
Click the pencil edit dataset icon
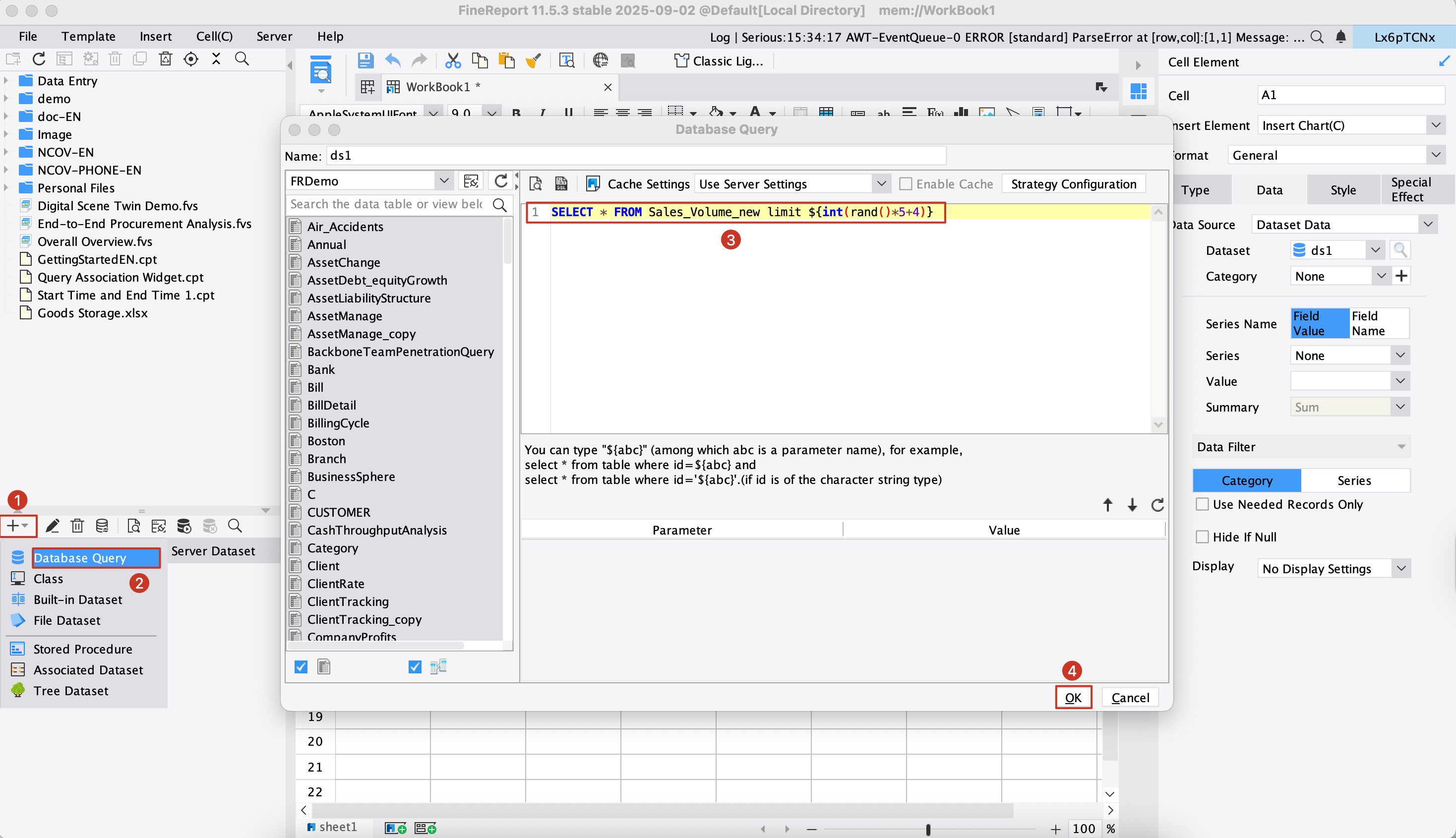[x=53, y=526]
